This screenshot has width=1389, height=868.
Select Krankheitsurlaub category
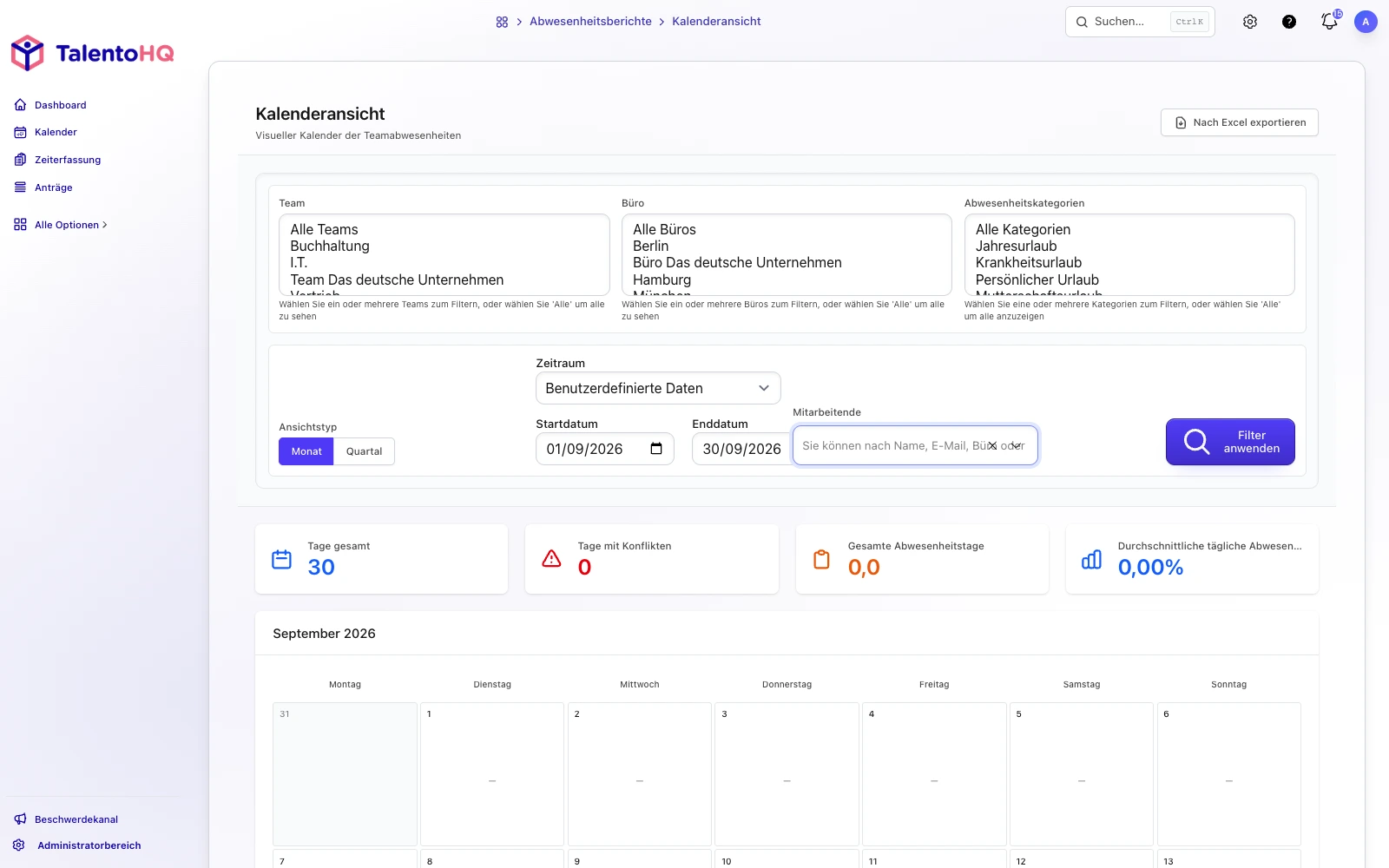click(1028, 263)
